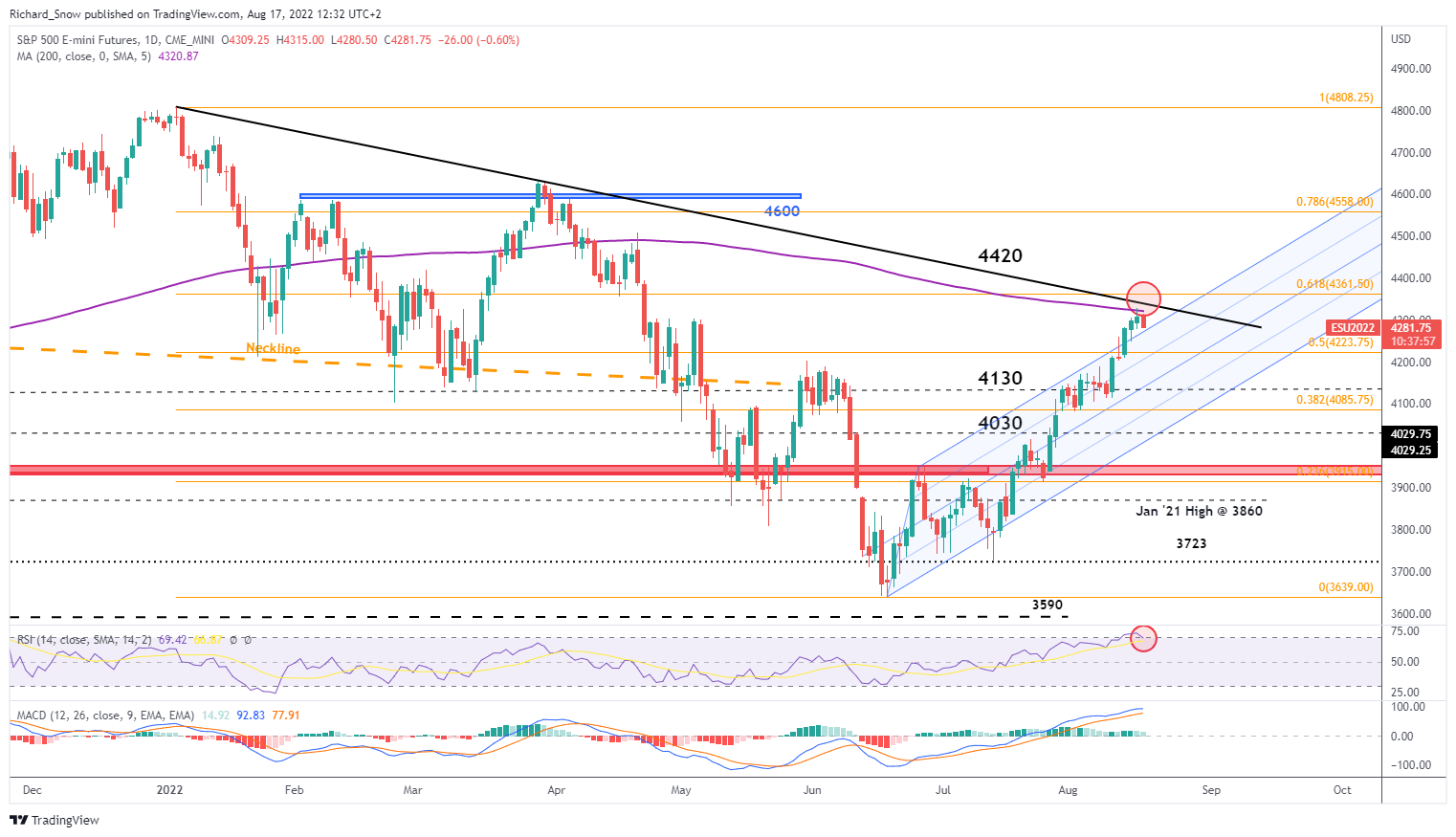Image resolution: width=1456 pixels, height=837 pixels.
Task: Click the TradingView logo at bottom left
Action: (x=55, y=820)
